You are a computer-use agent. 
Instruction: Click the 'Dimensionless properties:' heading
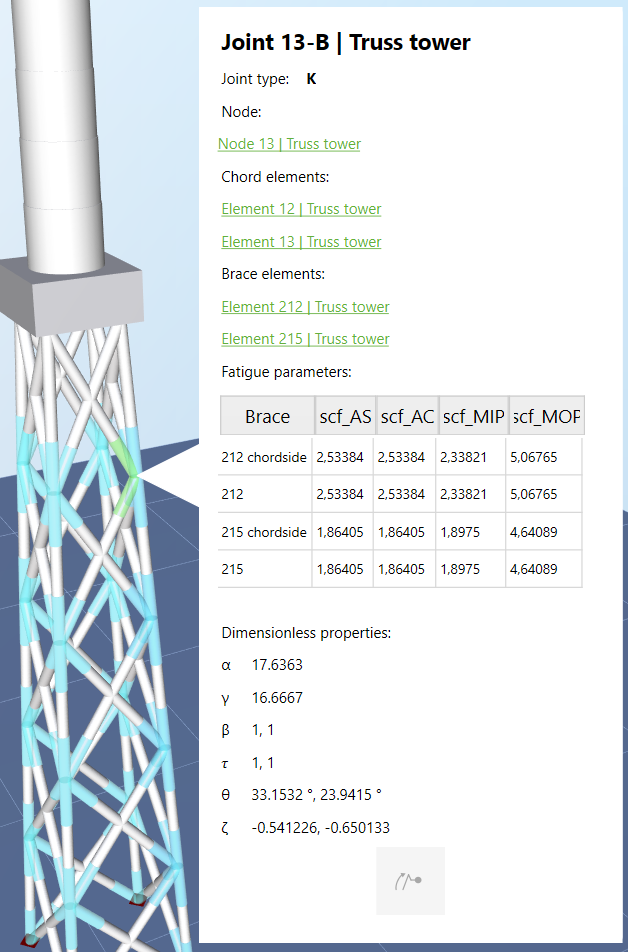tap(306, 633)
